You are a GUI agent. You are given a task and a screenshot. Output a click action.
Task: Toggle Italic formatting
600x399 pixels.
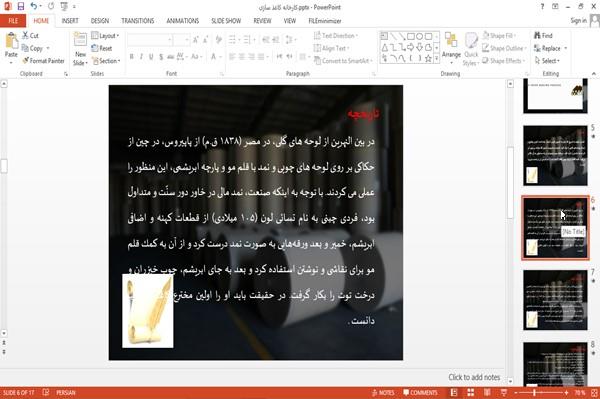[x=141, y=57]
